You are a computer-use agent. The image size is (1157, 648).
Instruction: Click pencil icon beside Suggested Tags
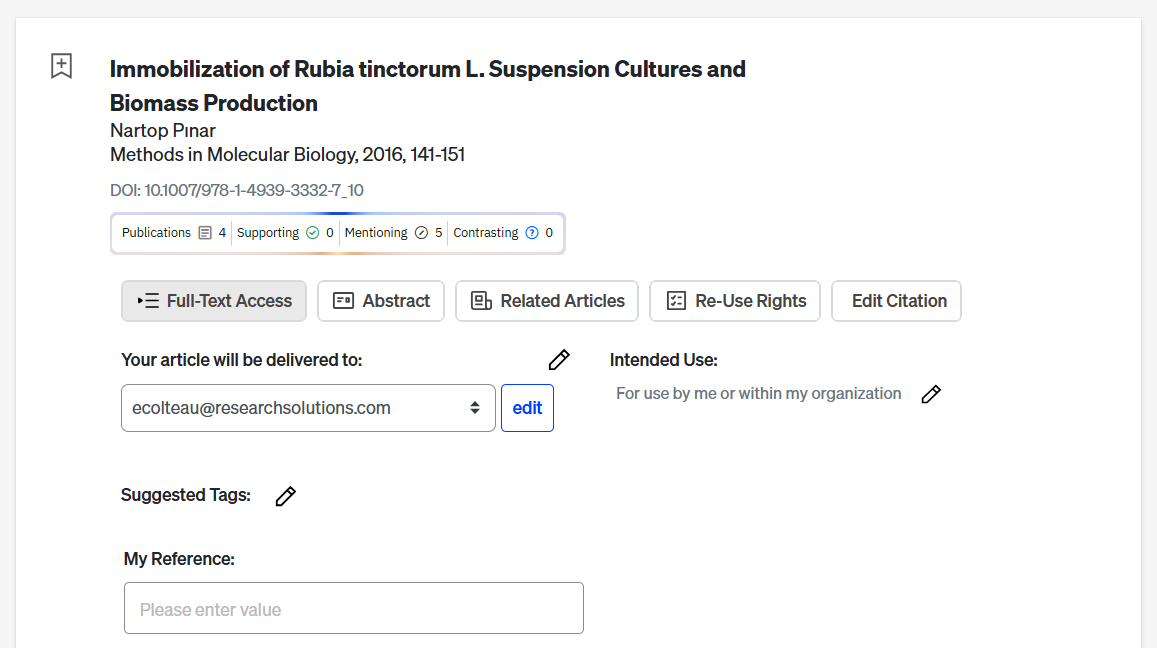pos(286,496)
